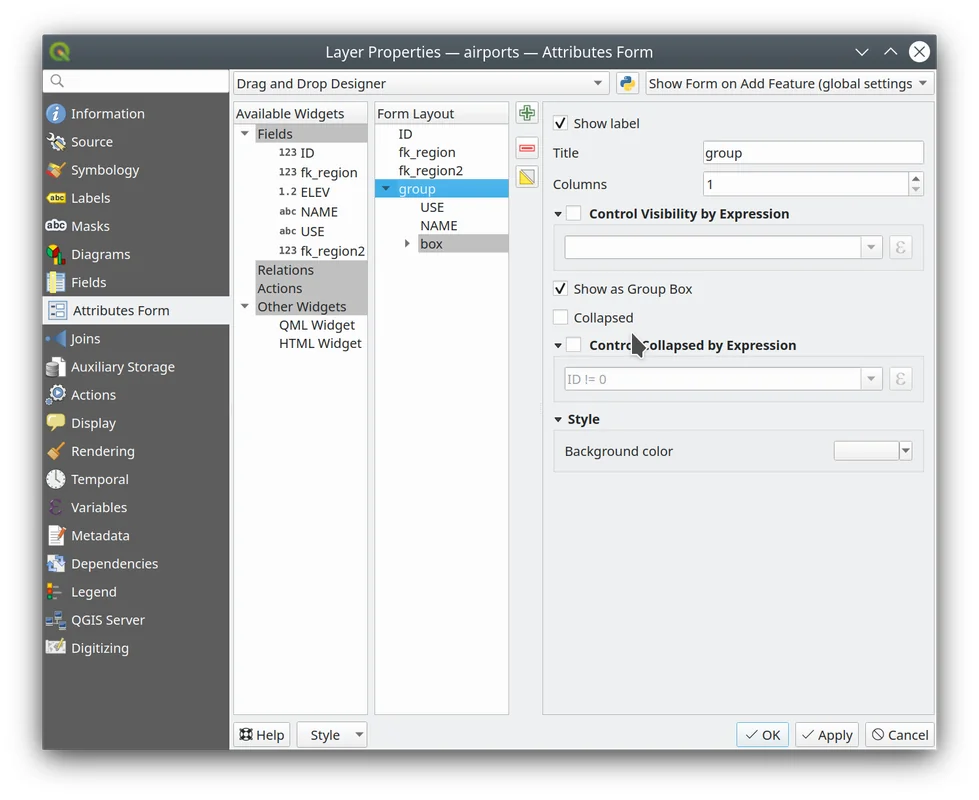Collapse the Style section
This screenshot has height=800, width=979.
(x=558, y=420)
